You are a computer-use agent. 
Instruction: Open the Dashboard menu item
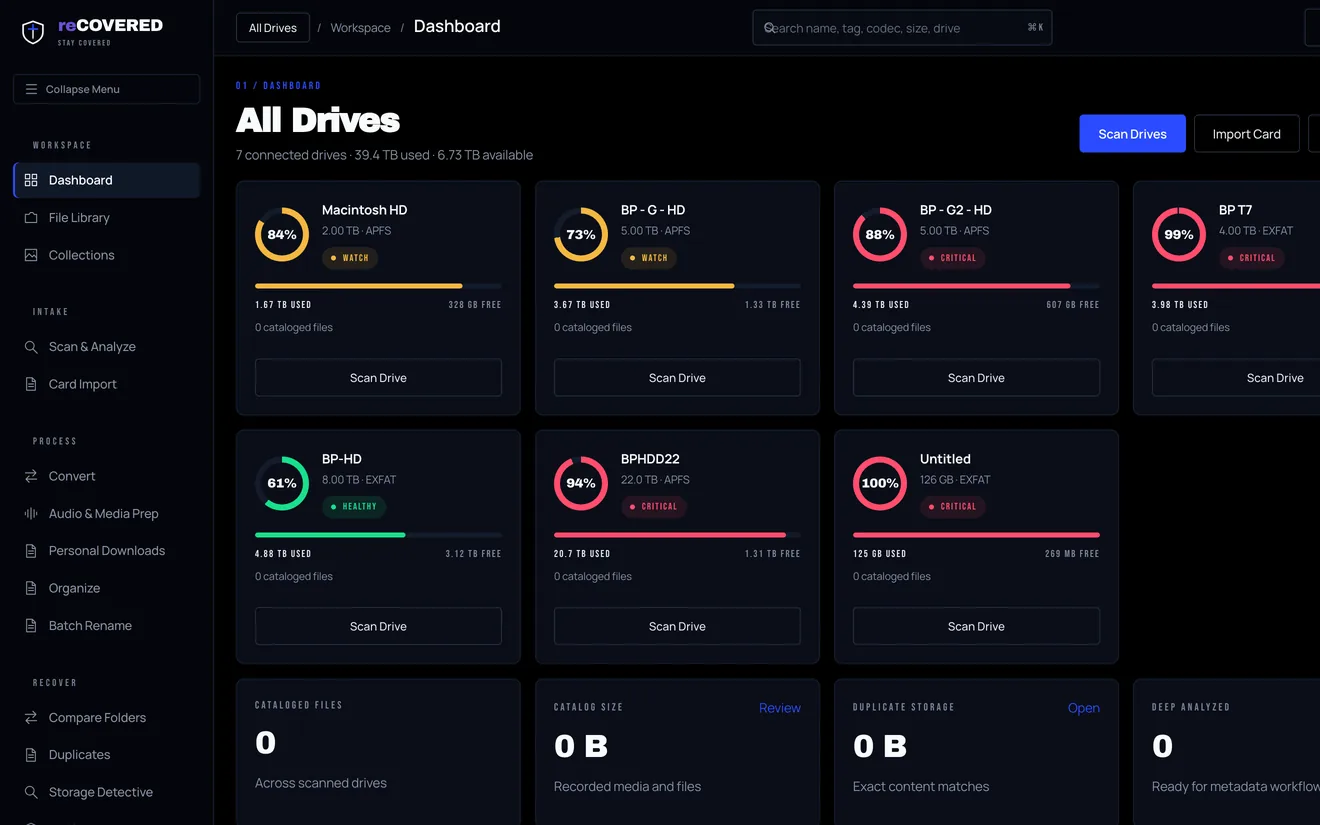coord(107,180)
